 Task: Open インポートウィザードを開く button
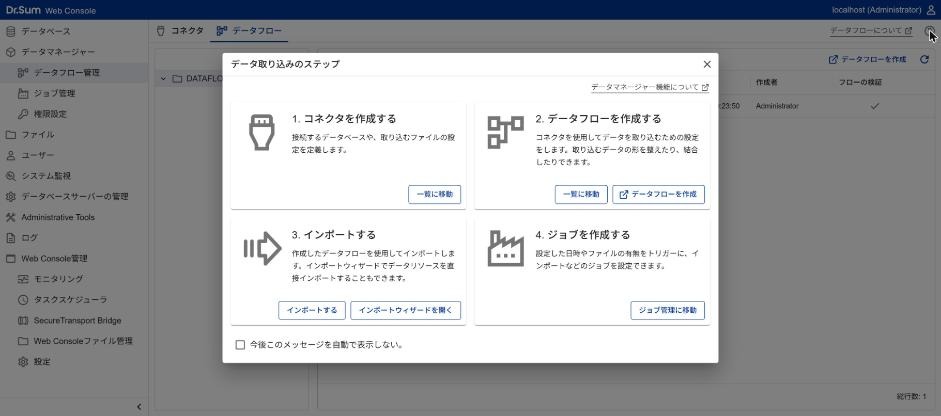pos(406,310)
